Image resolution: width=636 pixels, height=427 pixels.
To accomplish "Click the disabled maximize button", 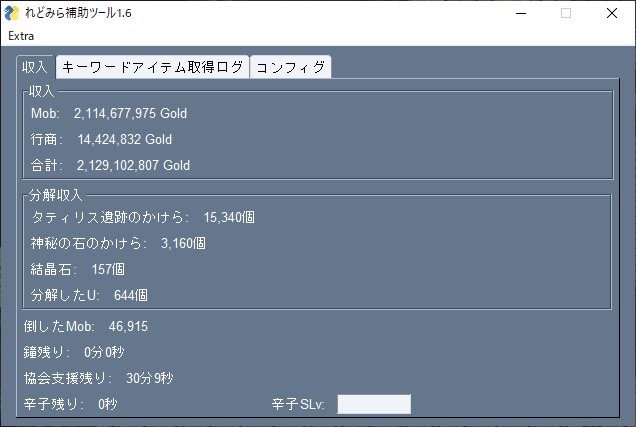I will tap(566, 13).
